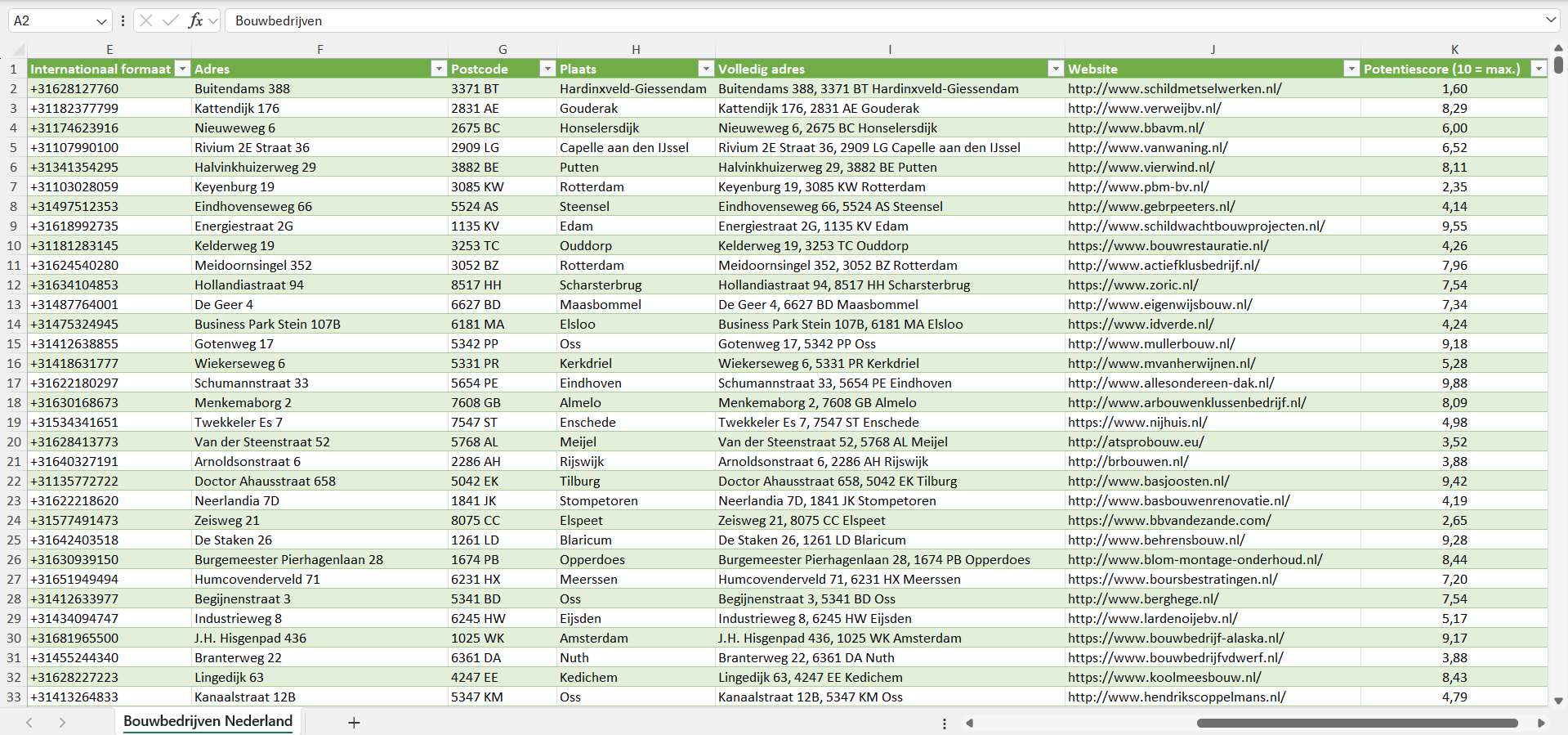Open filter dropdown for Plaats column
Screen dimensions: 1568x735
(706, 69)
